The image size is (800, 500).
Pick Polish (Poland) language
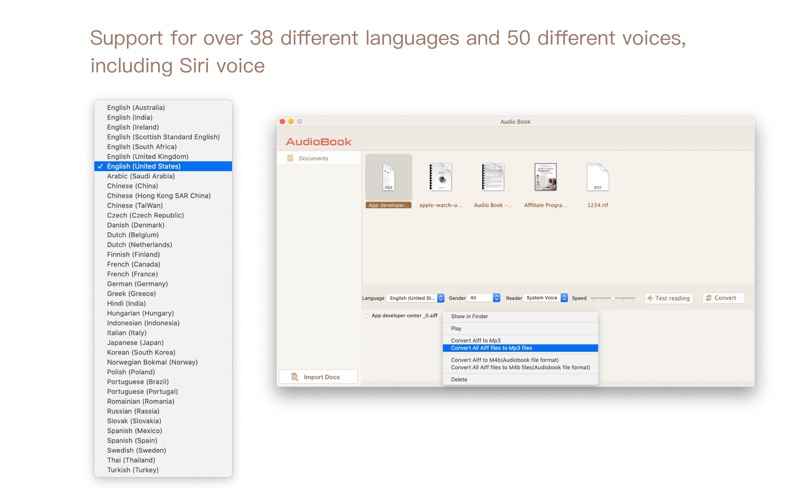(163, 372)
